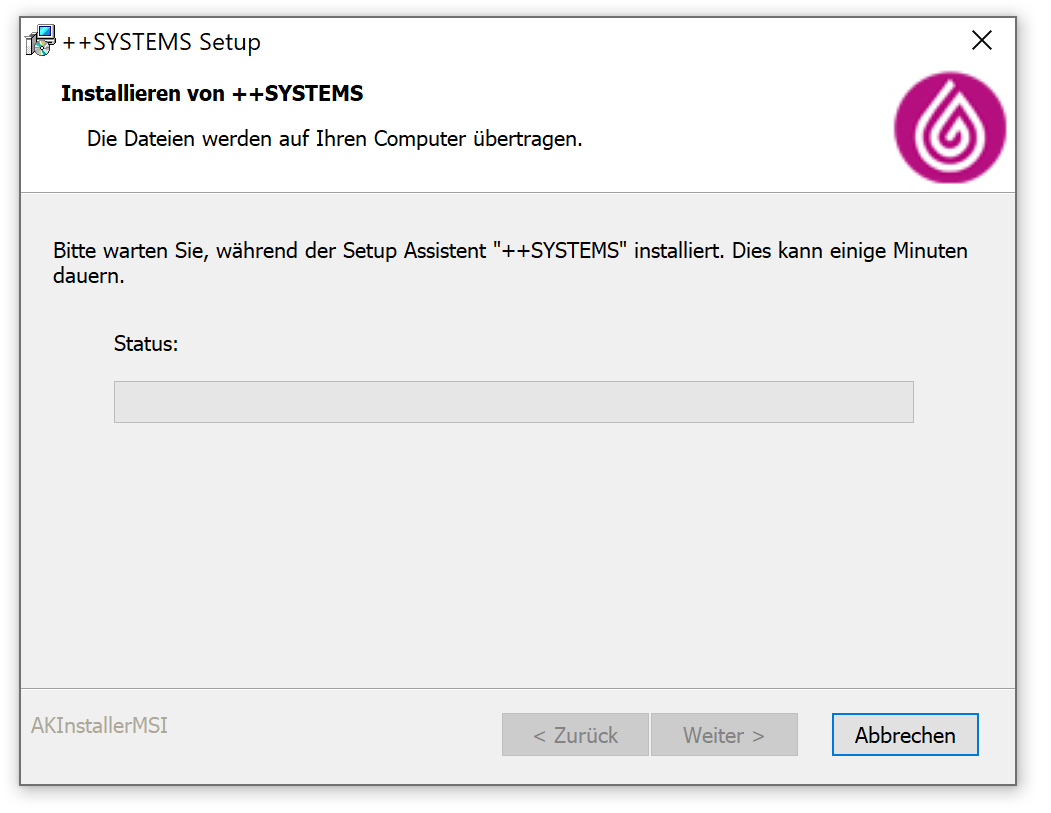Click the empty title bar area
The image size is (1051, 813).
click(600, 41)
